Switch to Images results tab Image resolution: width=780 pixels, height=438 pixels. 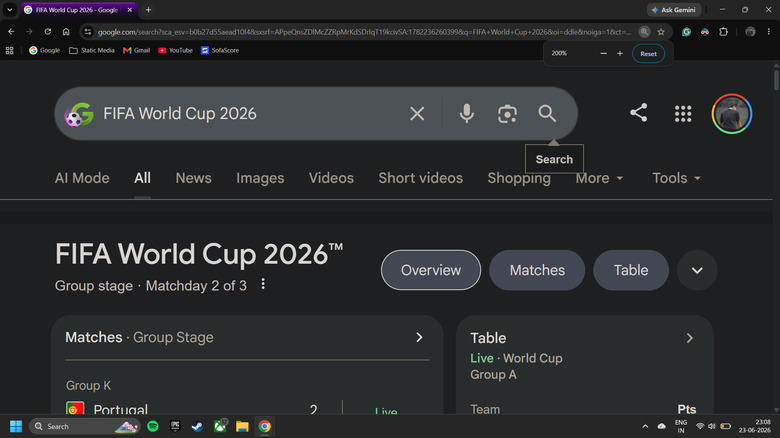point(260,178)
